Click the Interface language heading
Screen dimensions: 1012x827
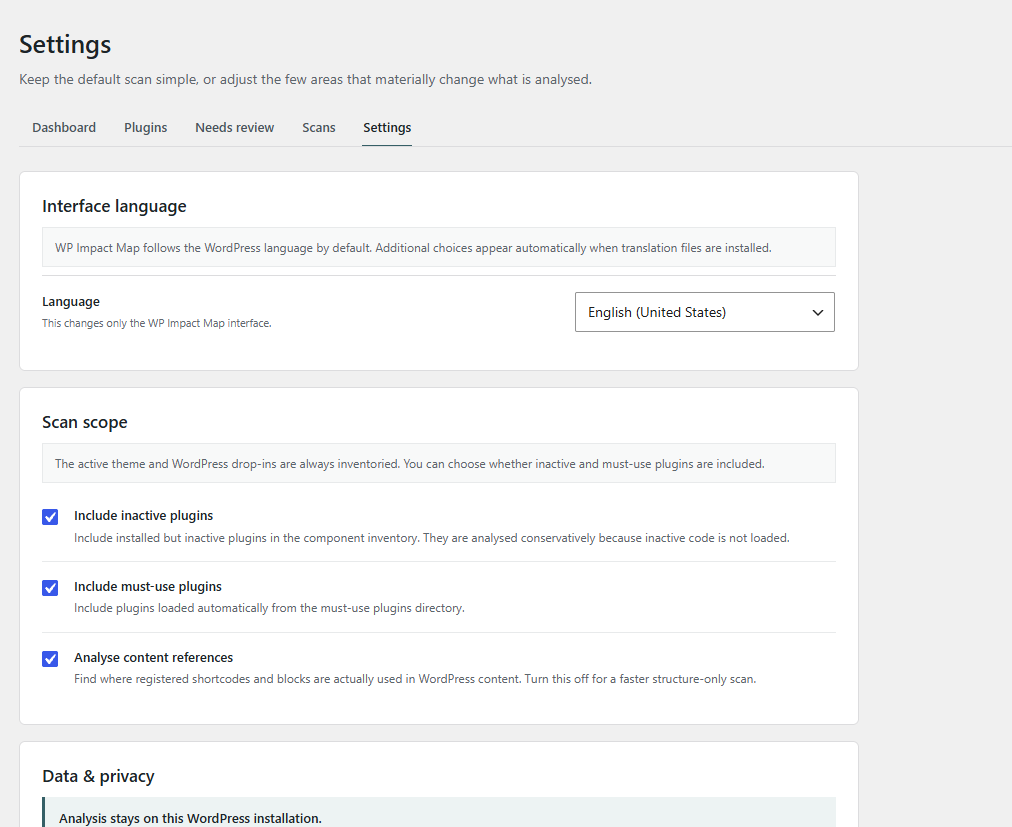pos(114,206)
